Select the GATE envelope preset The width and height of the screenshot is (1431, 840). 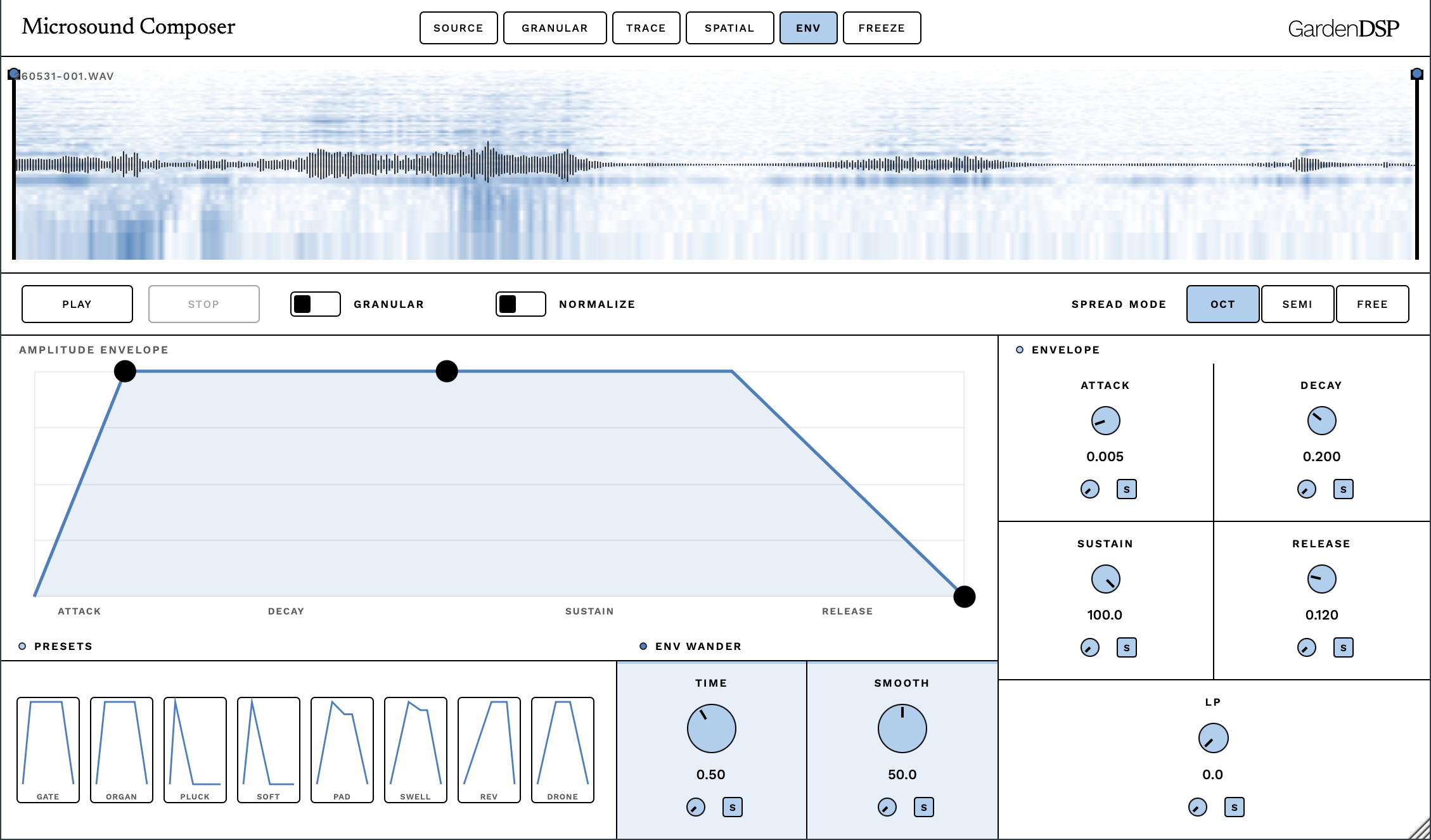tap(48, 750)
